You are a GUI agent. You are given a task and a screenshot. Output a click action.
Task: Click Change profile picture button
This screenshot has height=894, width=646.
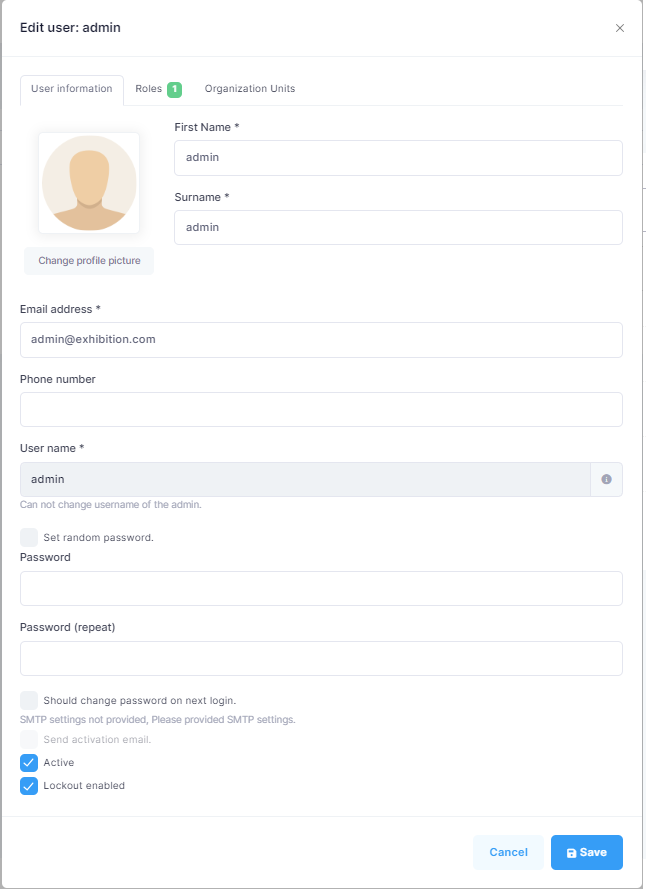click(x=89, y=261)
